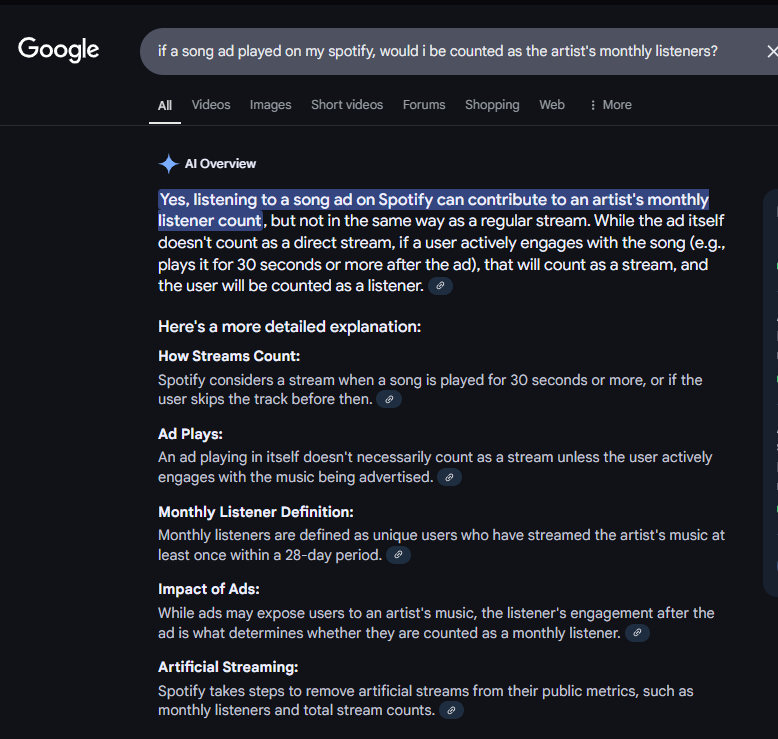This screenshot has width=778, height=739.
Task: Click the 'Artificial Streaming:' heading
Action: (x=228, y=667)
